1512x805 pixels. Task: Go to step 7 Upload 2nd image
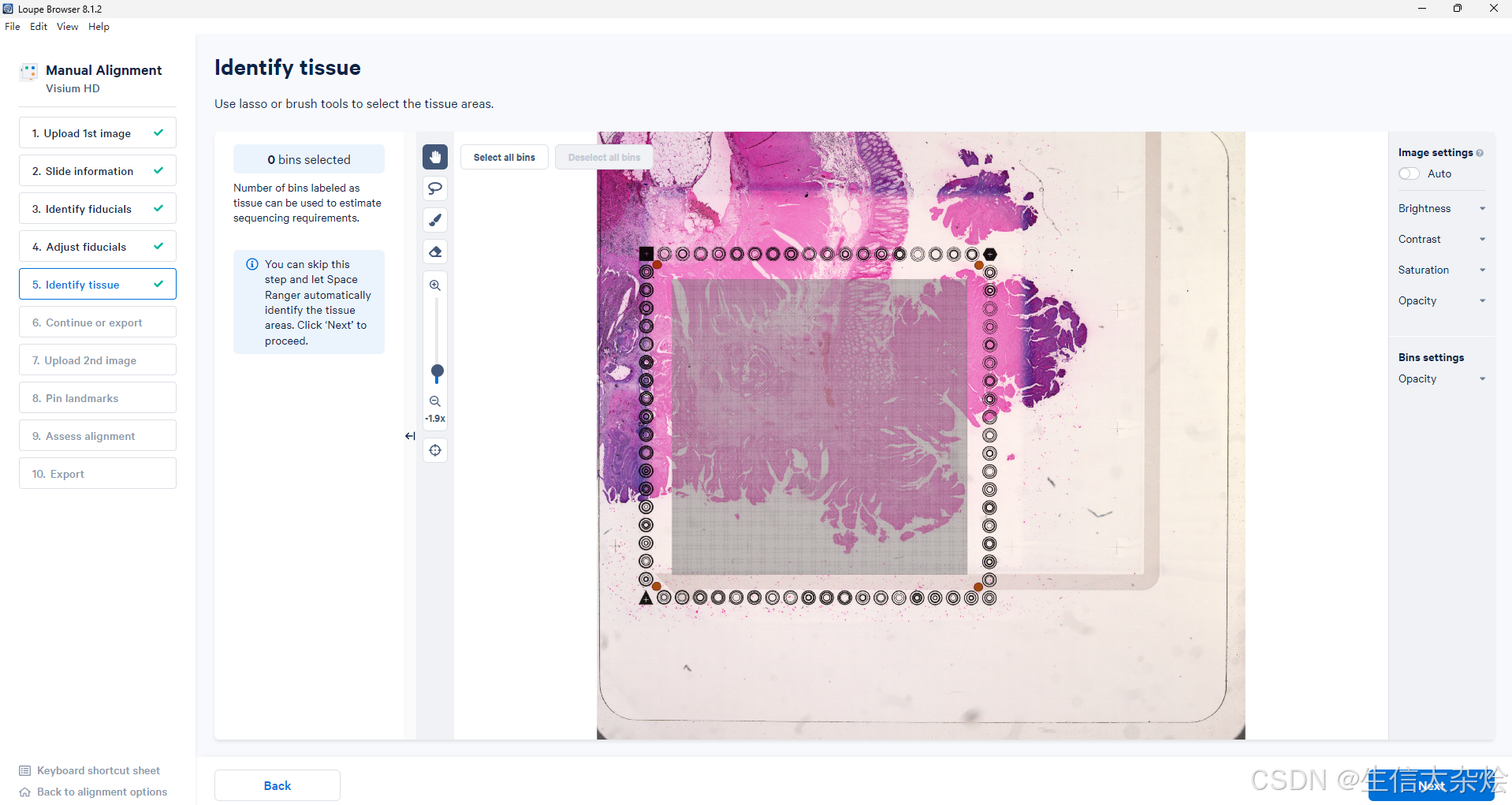[98, 360]
